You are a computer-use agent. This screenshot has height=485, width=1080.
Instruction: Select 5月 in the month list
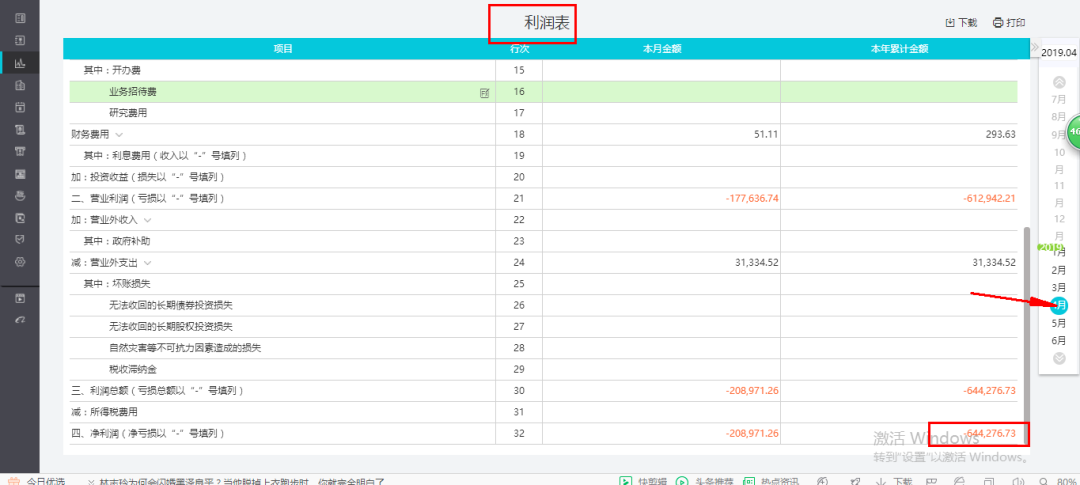1059,323
